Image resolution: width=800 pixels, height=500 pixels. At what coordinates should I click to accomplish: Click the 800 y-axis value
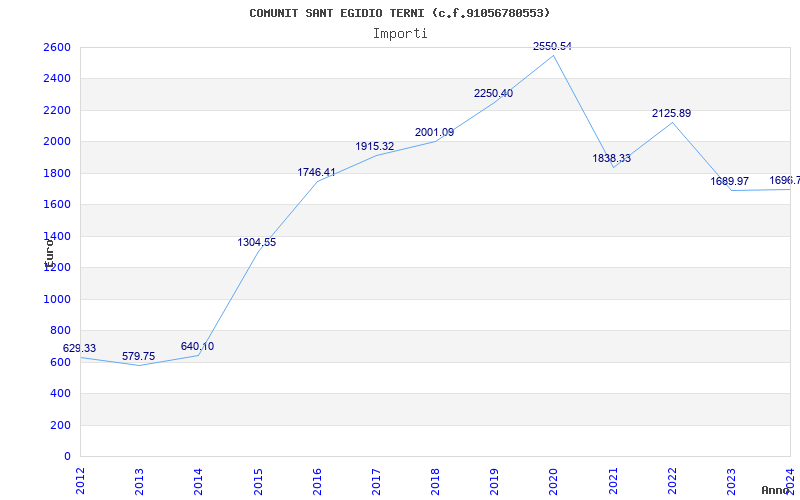click(x=60, y=331)
